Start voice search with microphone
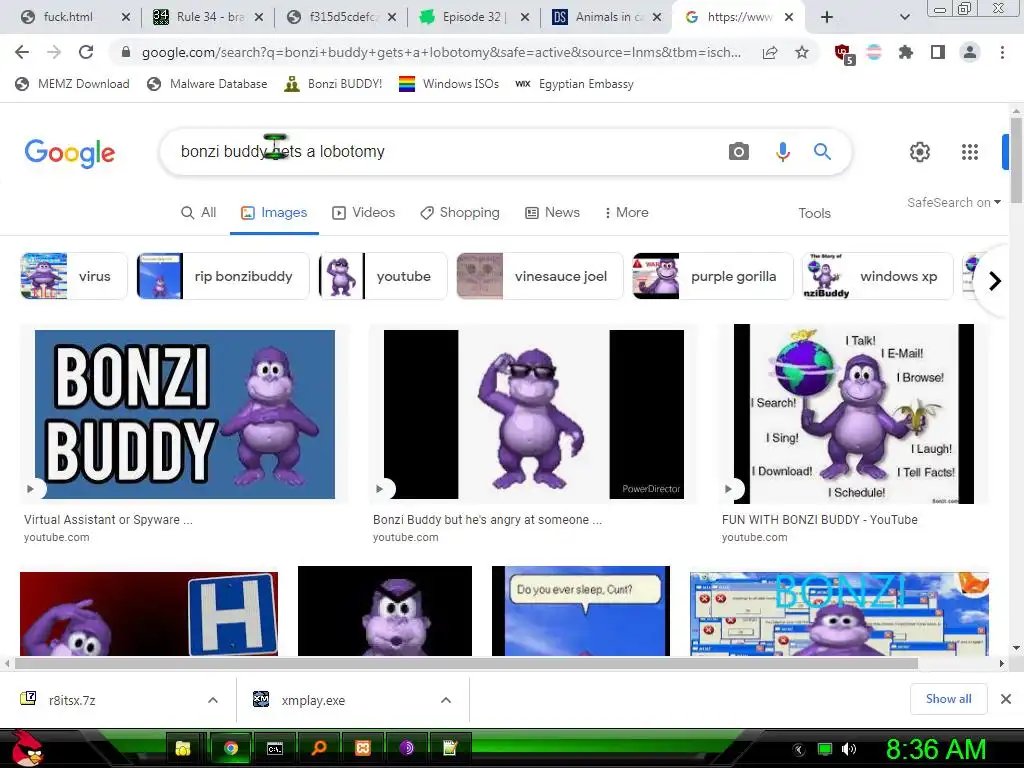 782,152
